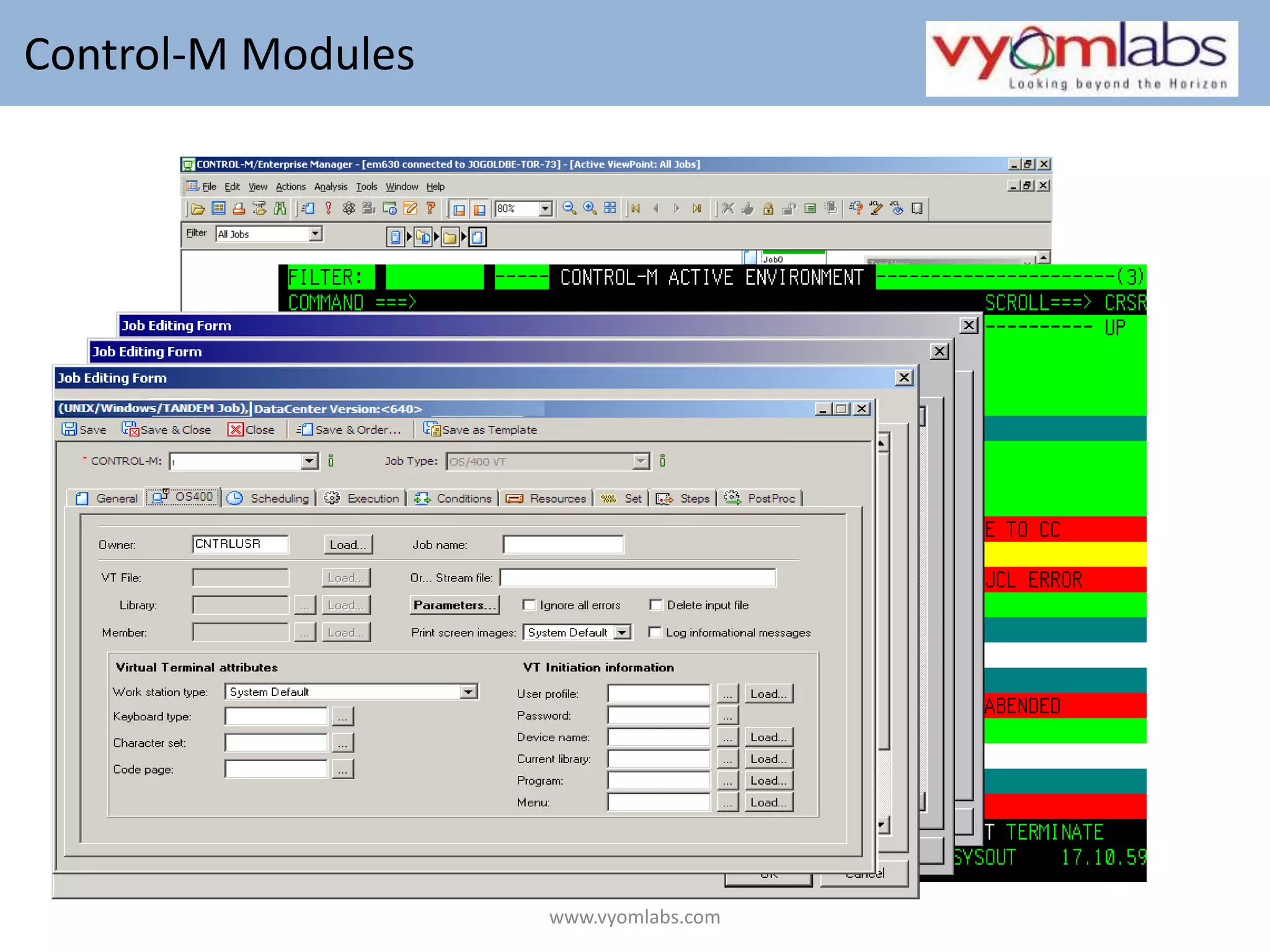The width and height of the screenshot is (1270, 952).
Task: Click into the Job name input field
Action: click(563, 545)
